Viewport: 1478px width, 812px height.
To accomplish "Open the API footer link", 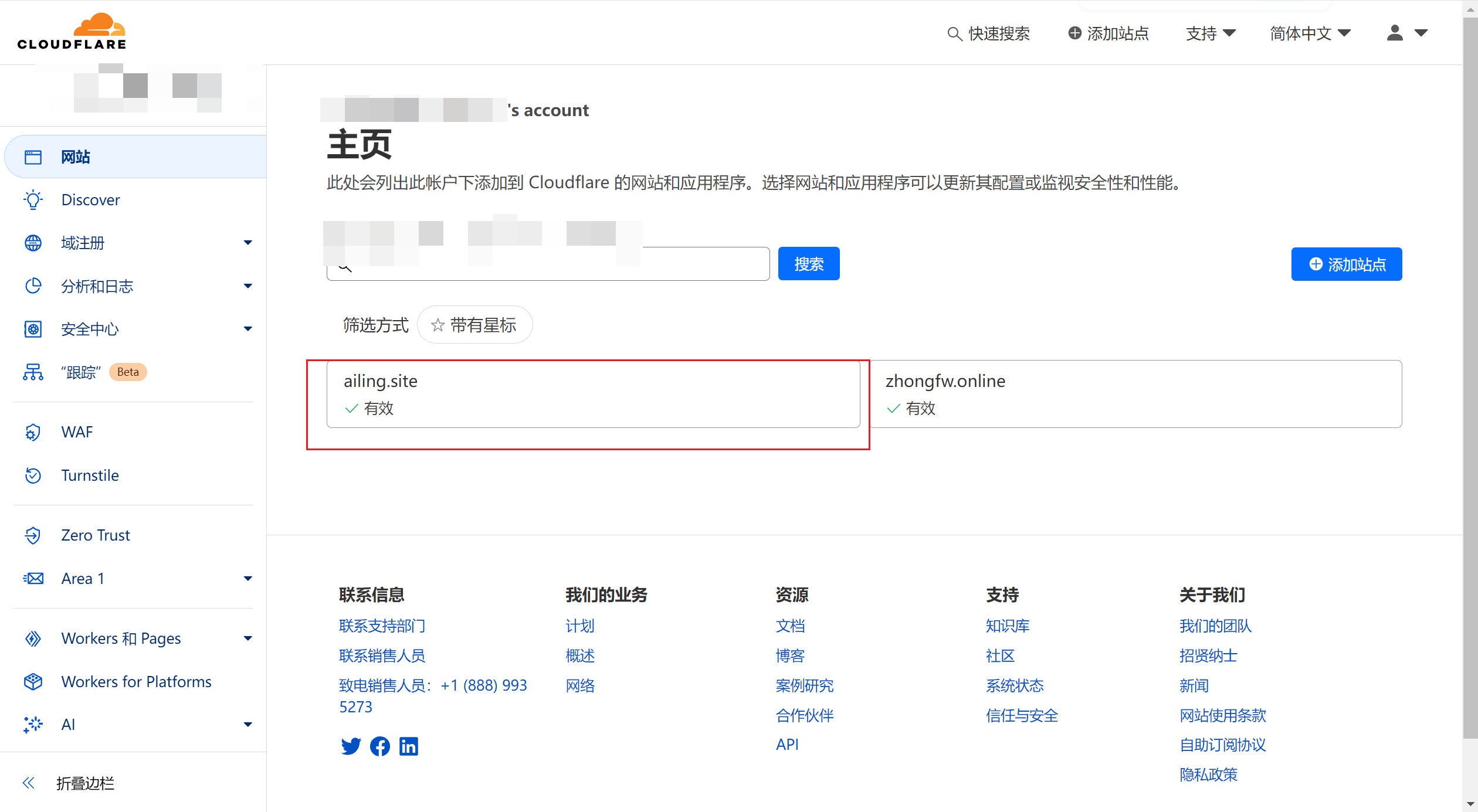I will coord(787,745).
